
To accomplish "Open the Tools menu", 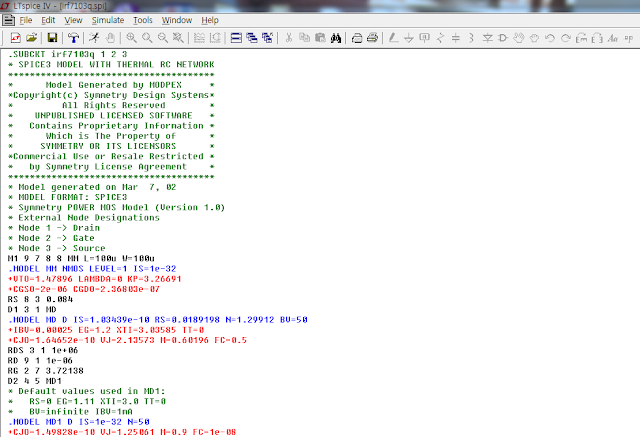I will point(143,20).
